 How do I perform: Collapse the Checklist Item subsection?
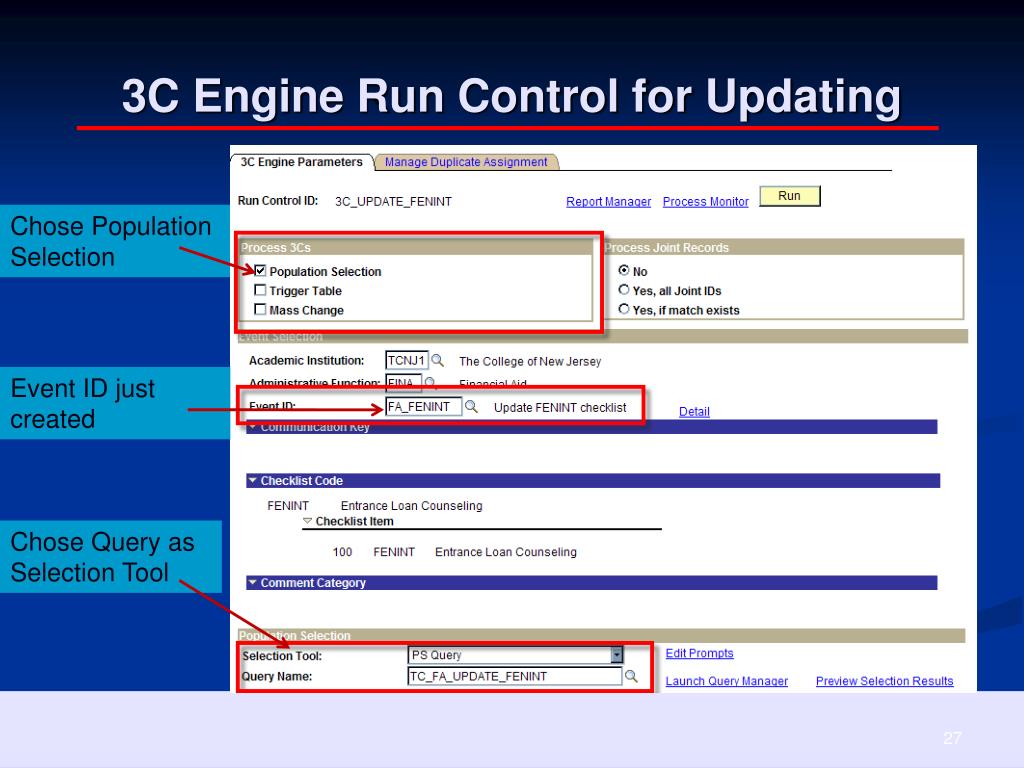tap(308, 521)
